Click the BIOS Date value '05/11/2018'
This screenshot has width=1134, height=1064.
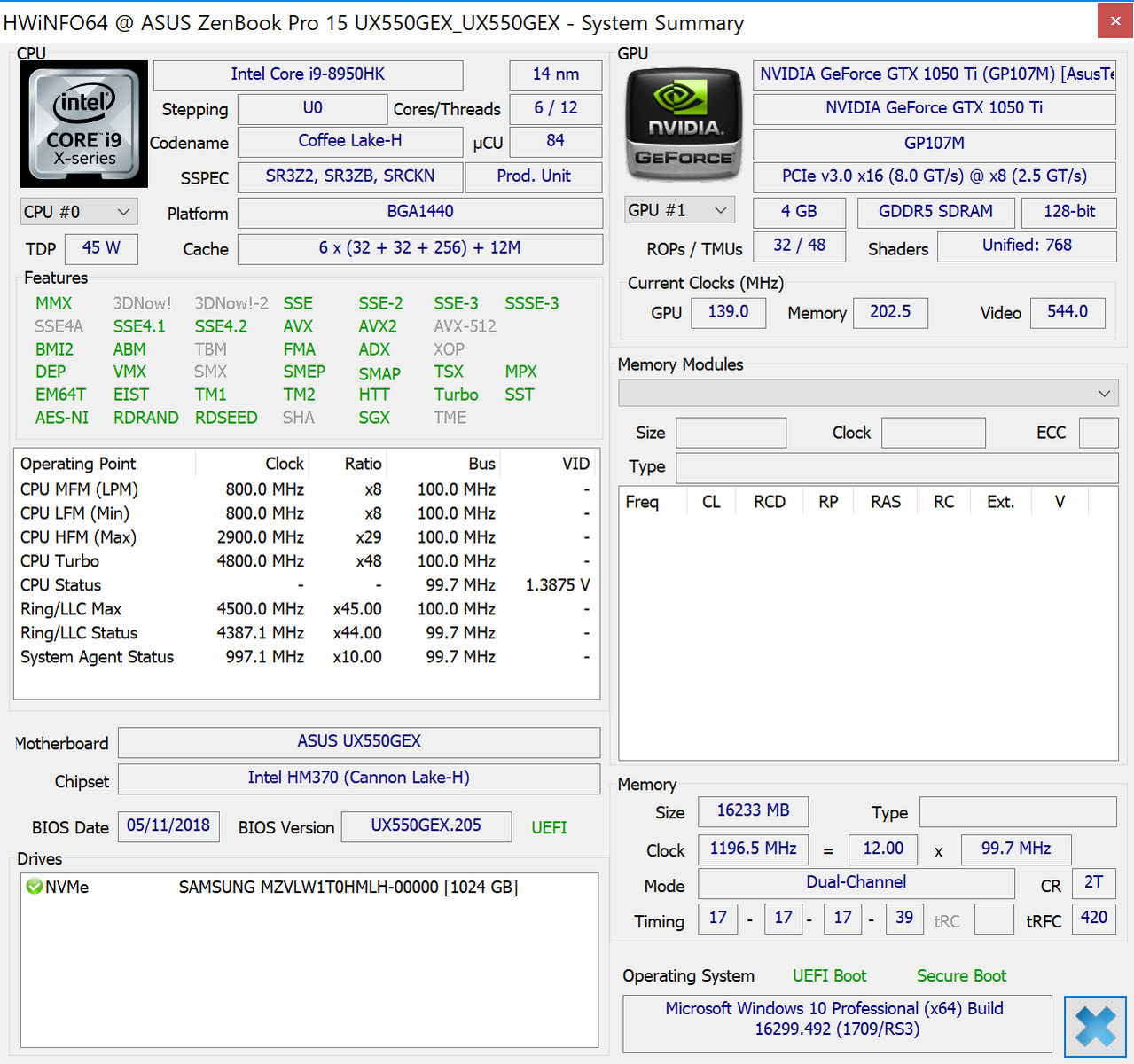[x=168, y=826]
